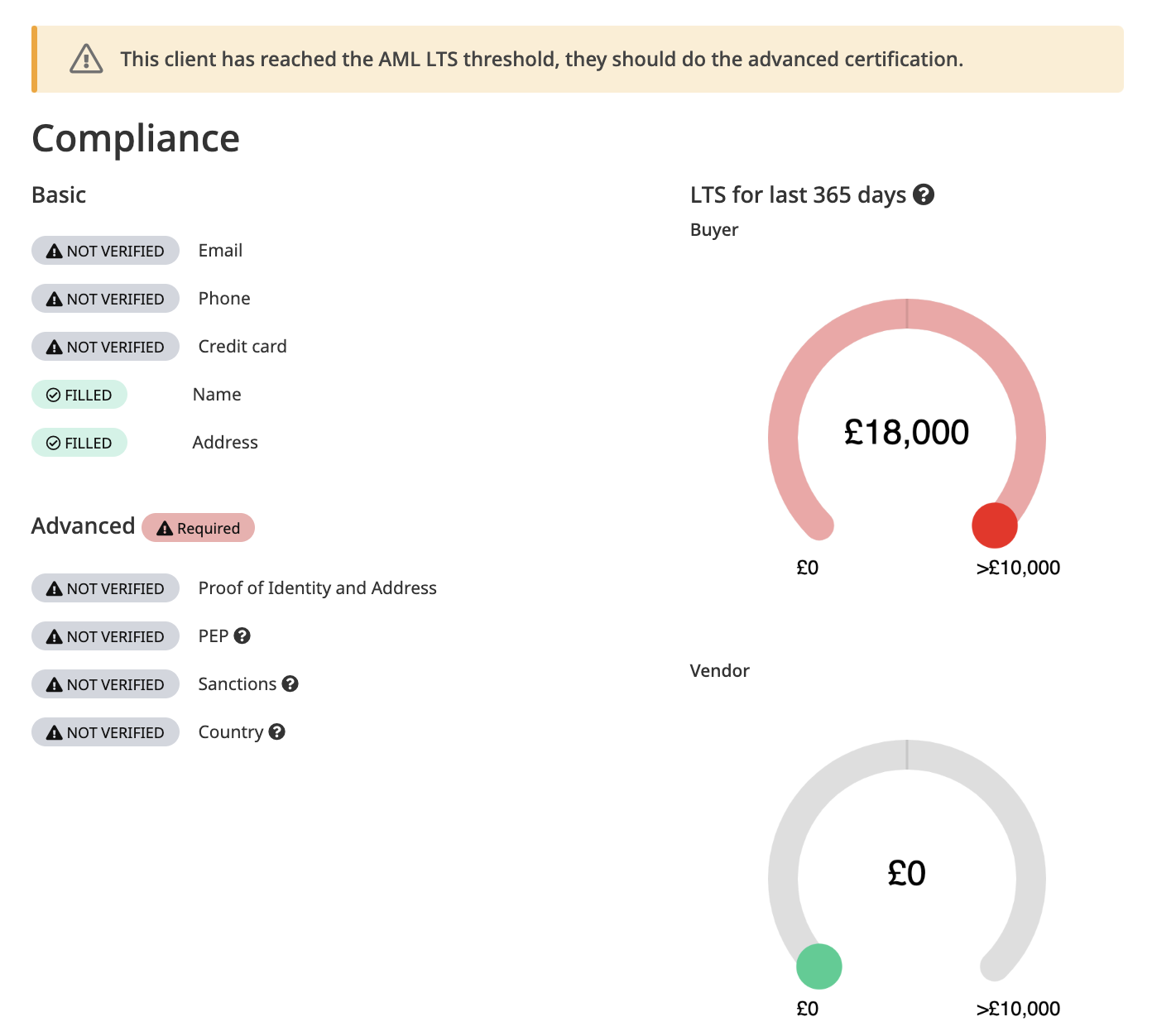Toggle the NOT VERIFIED status for Phone

click(105, 298)
